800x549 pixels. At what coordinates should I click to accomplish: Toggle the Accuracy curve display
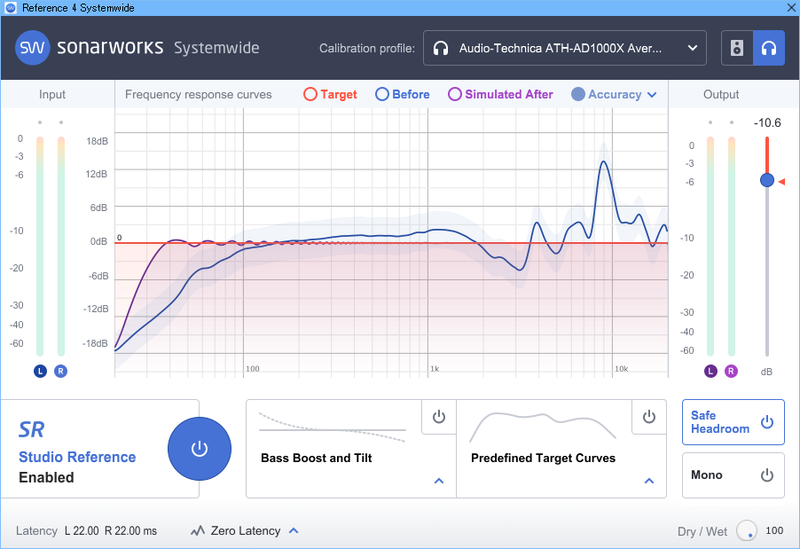click(606, 94)
